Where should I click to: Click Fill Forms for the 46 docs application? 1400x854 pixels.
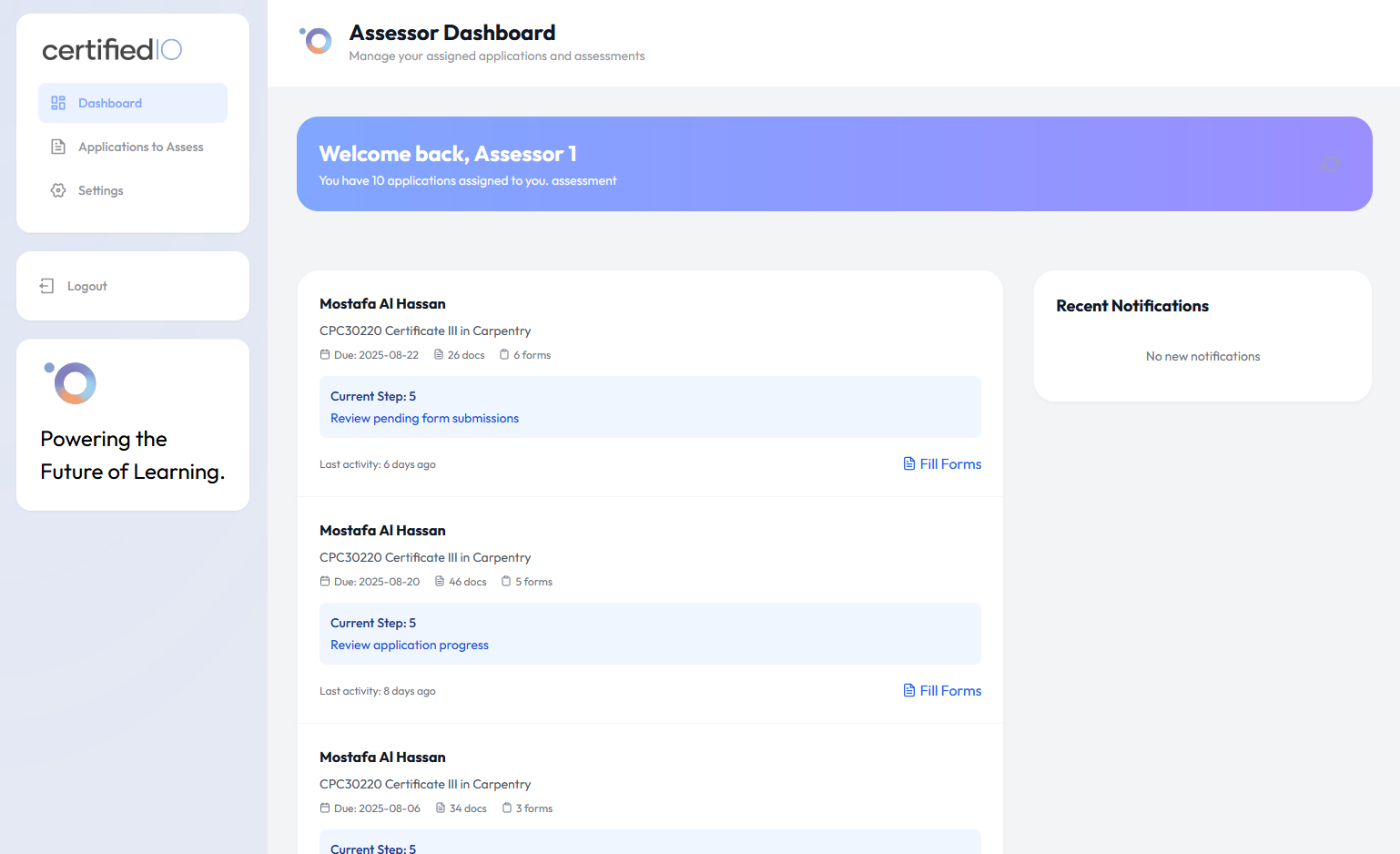942,691
